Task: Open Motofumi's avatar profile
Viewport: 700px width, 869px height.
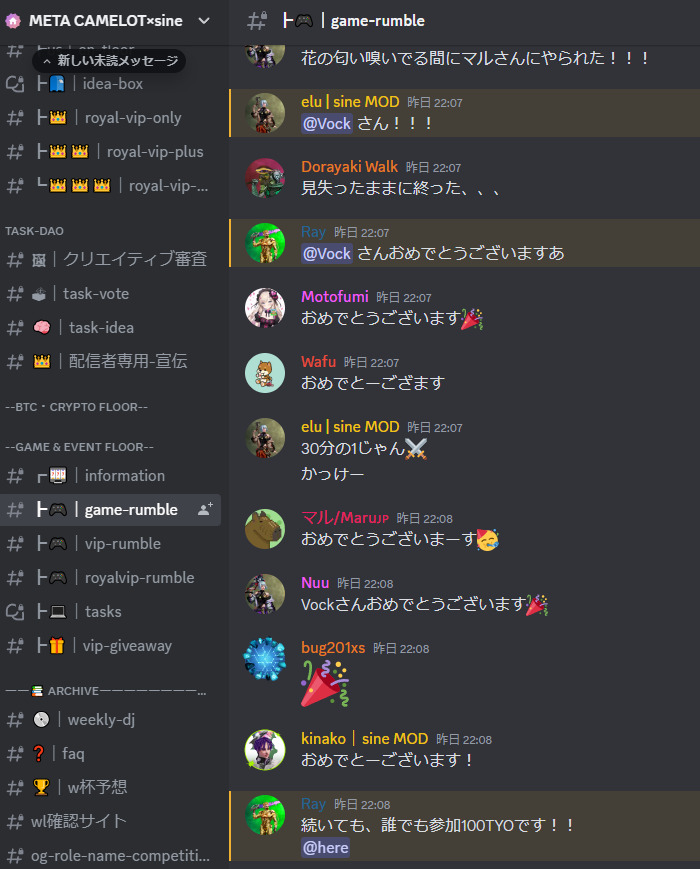Action: tap(265, 308)
